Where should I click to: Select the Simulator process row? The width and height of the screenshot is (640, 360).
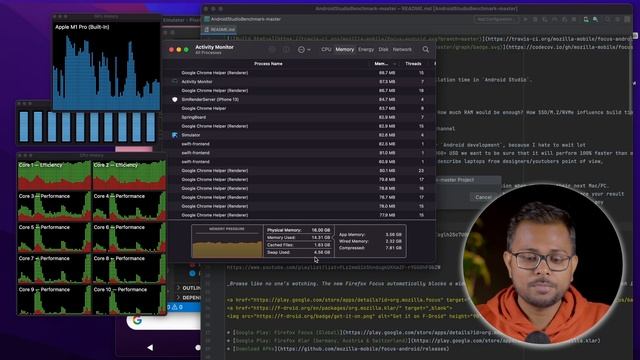299,135
